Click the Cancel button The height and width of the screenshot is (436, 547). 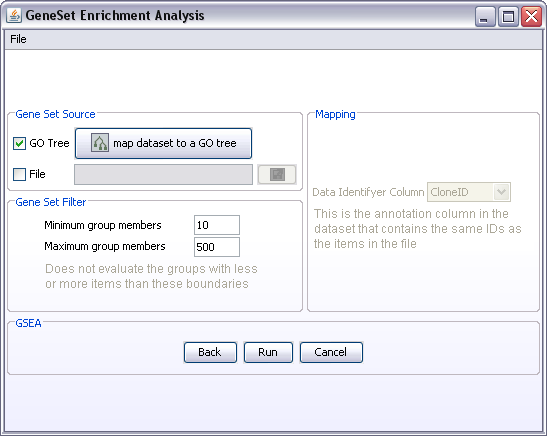coord(331,352)
